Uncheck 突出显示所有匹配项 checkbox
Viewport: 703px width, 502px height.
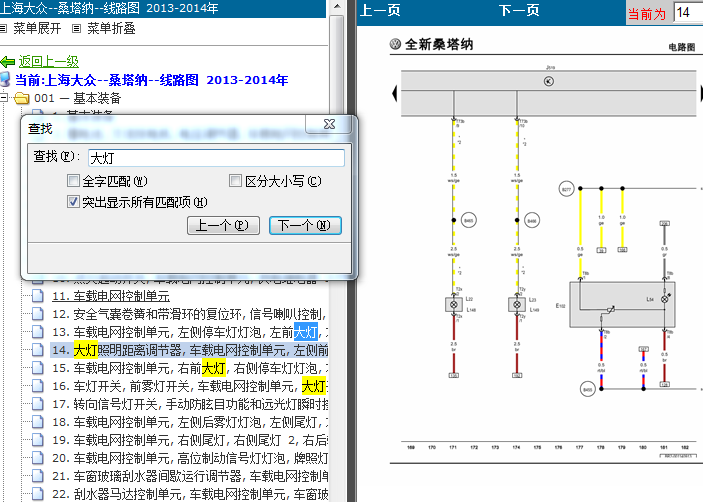pos(73,202)
